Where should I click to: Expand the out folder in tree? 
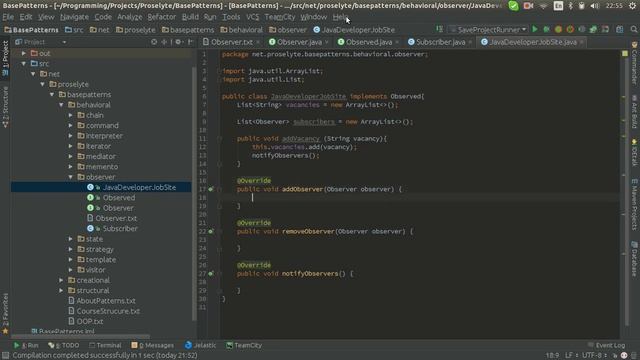pyautogui.click(x=24, y=53)
